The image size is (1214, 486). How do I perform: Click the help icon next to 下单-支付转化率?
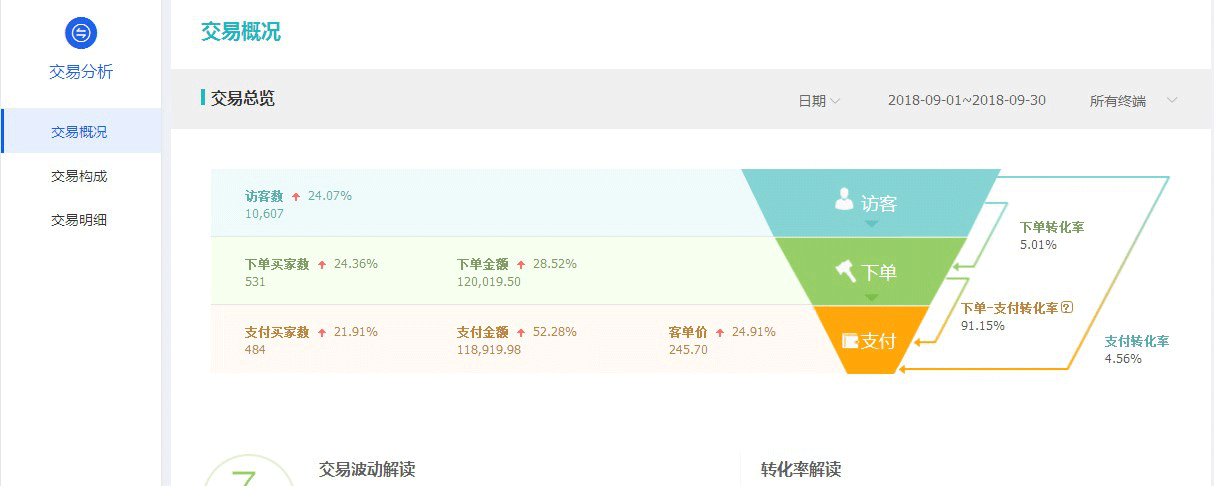pos(1067,308)
